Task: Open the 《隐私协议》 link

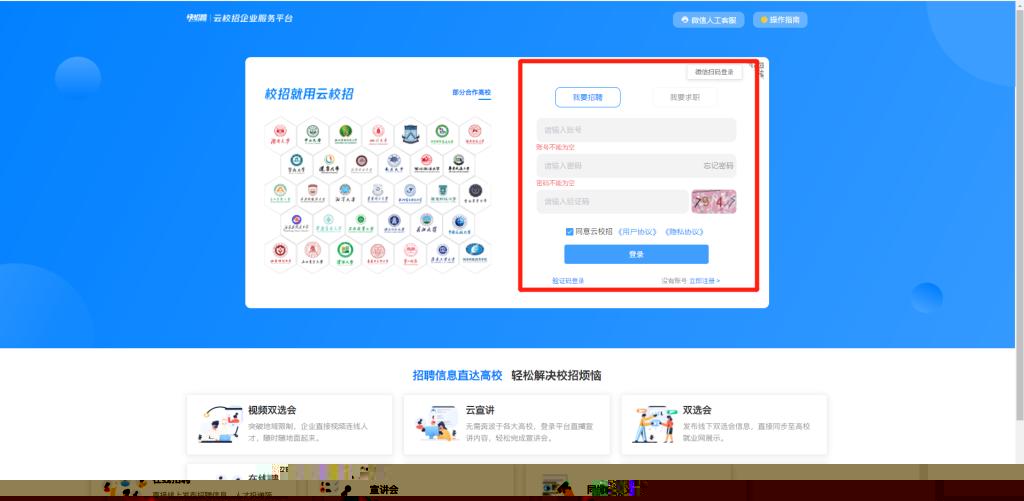Action: coord(684,231)
